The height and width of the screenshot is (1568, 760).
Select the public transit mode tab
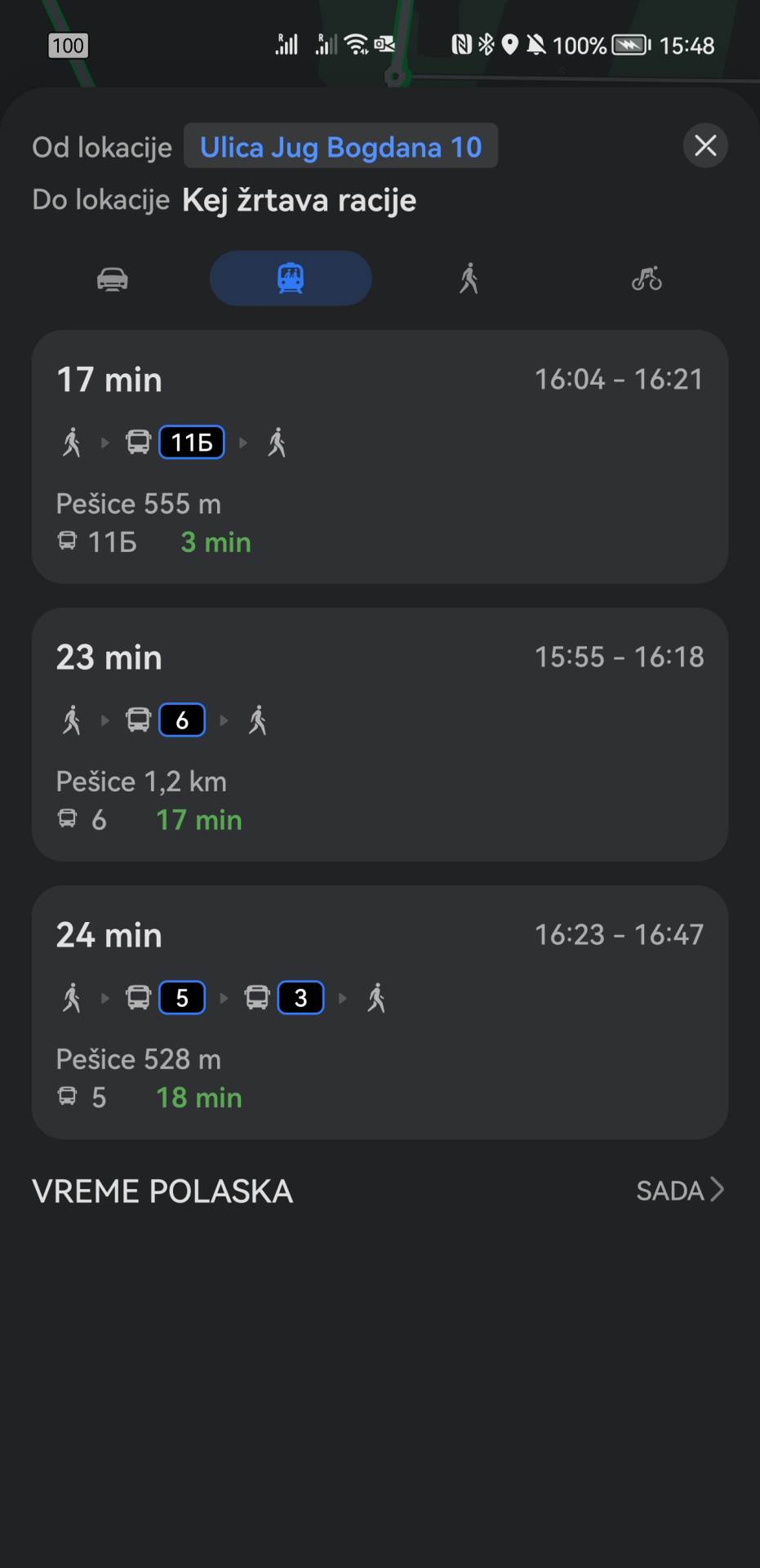tap(291, 278)
